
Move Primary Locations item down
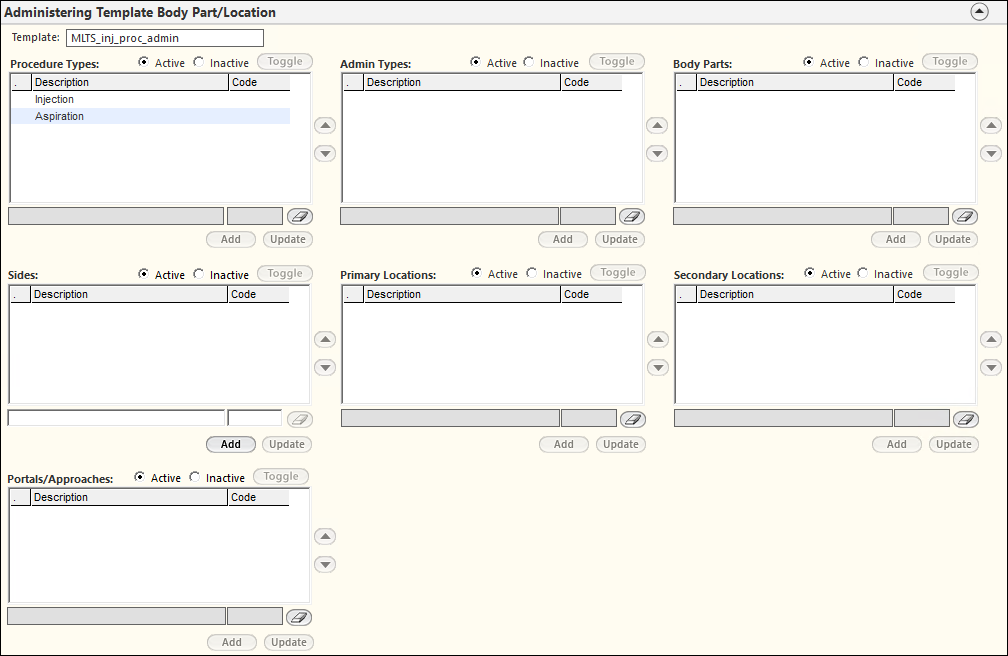[658, 368]
